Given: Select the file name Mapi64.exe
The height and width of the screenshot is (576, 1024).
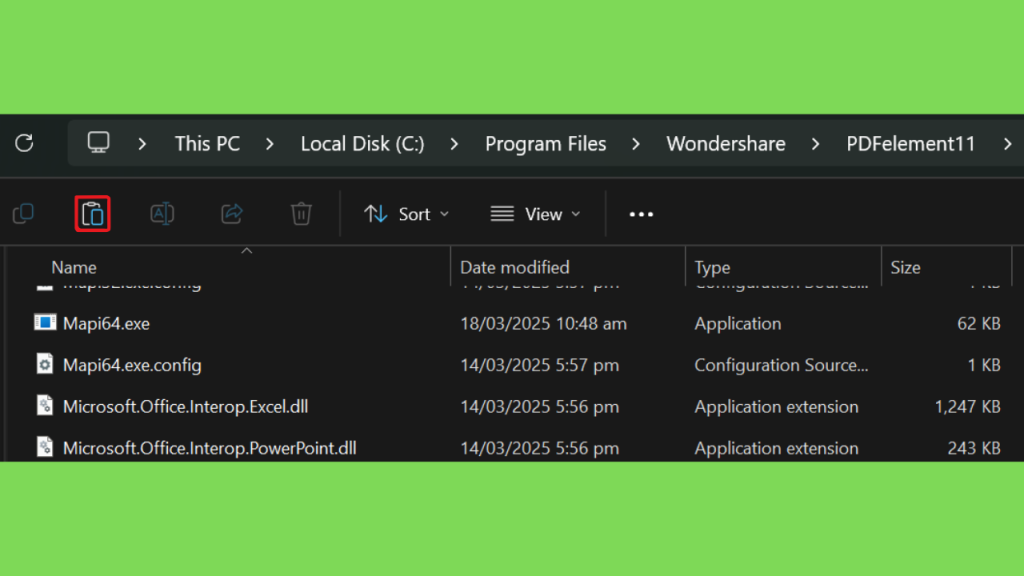Looking at the screenshot, I should (x=106, y=323).
